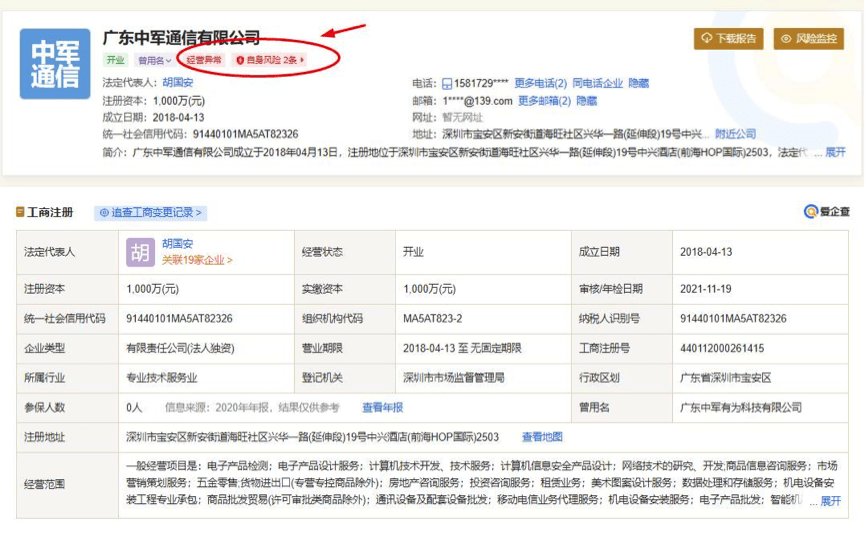Click the 自身风险 red shield icon
The height and width of the screenshot is (535, 865).
(x=240, y=60)
